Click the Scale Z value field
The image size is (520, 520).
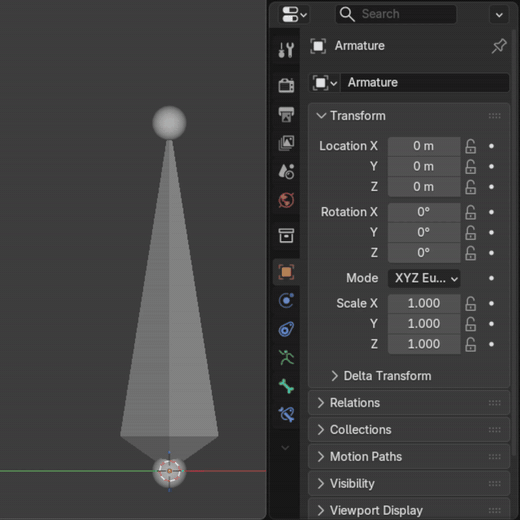click(x=424, y=344)
